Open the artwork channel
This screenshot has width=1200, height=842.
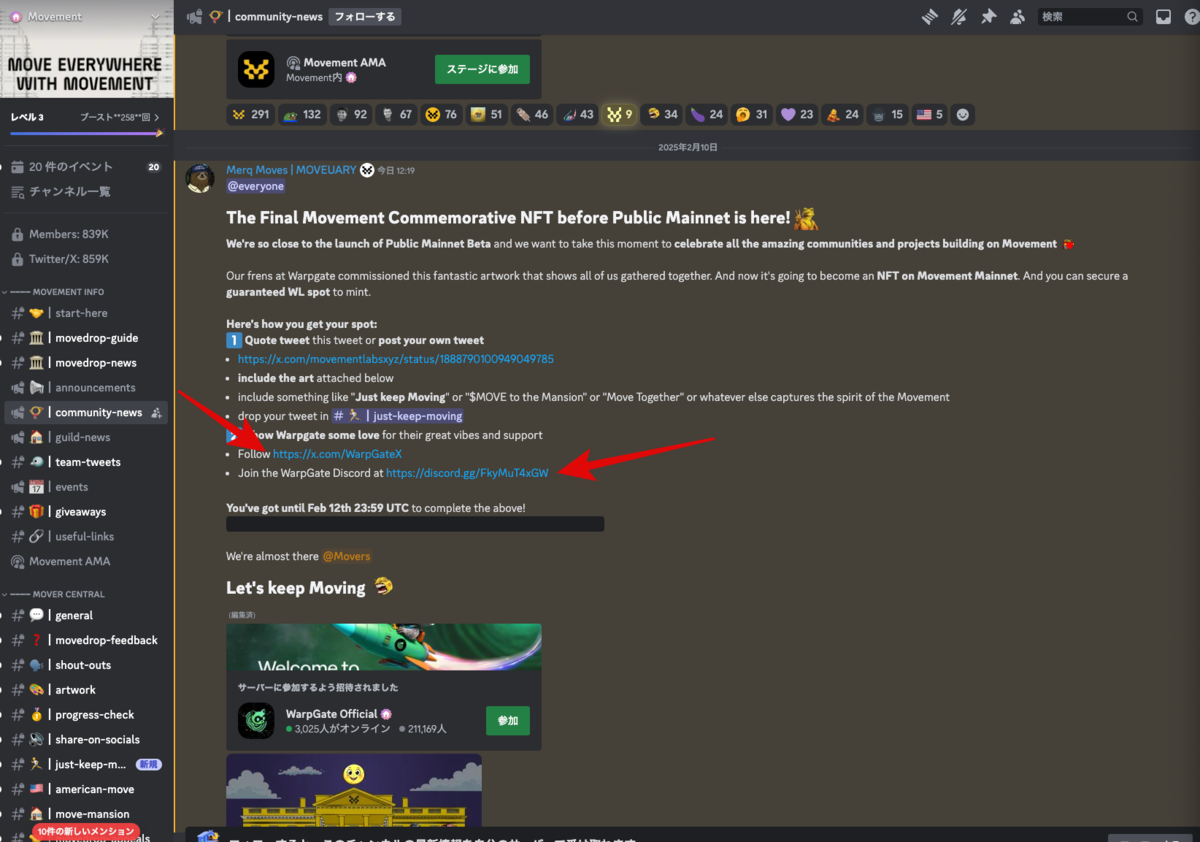[x=85, y=690]
